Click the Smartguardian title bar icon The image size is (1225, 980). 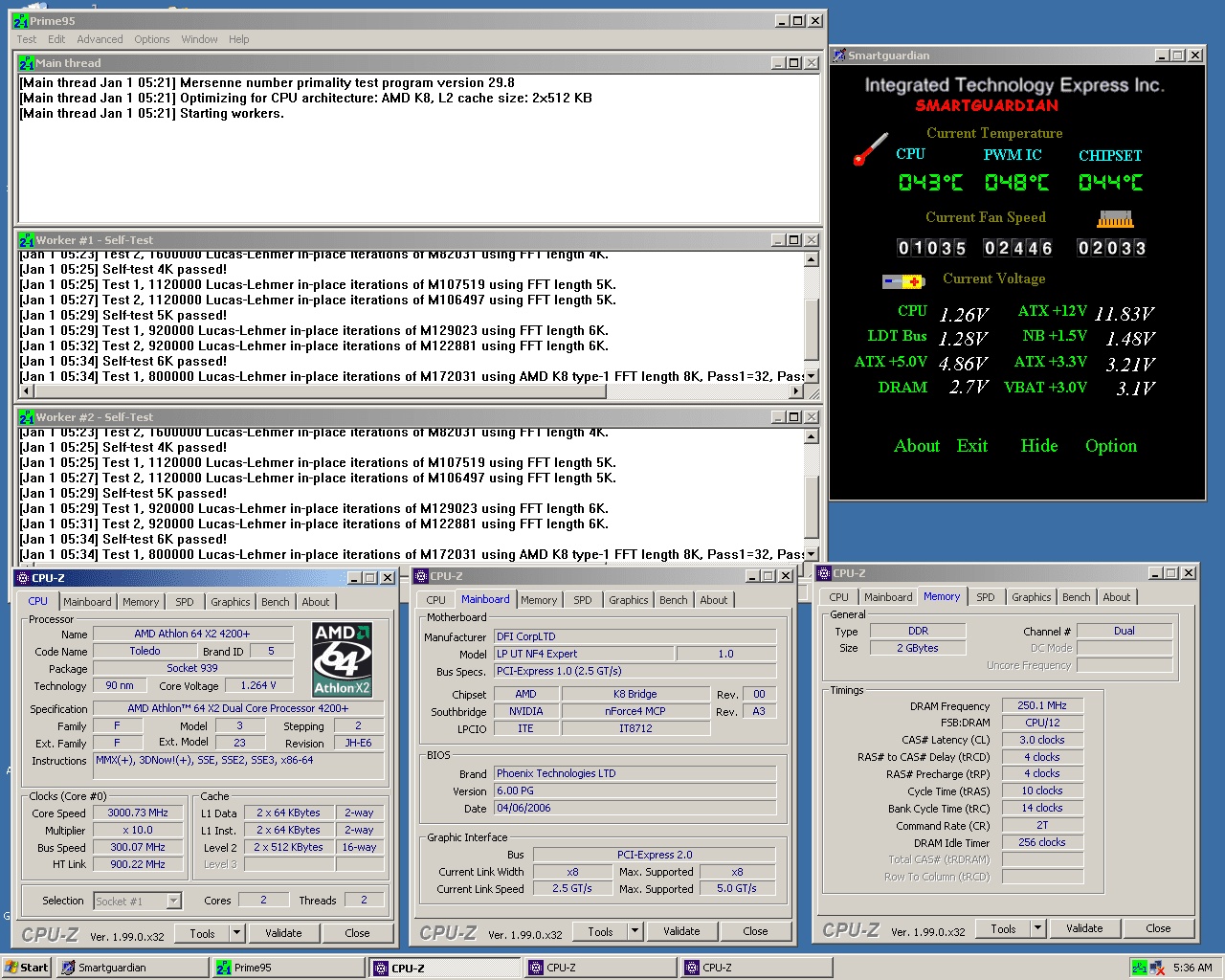839,56
